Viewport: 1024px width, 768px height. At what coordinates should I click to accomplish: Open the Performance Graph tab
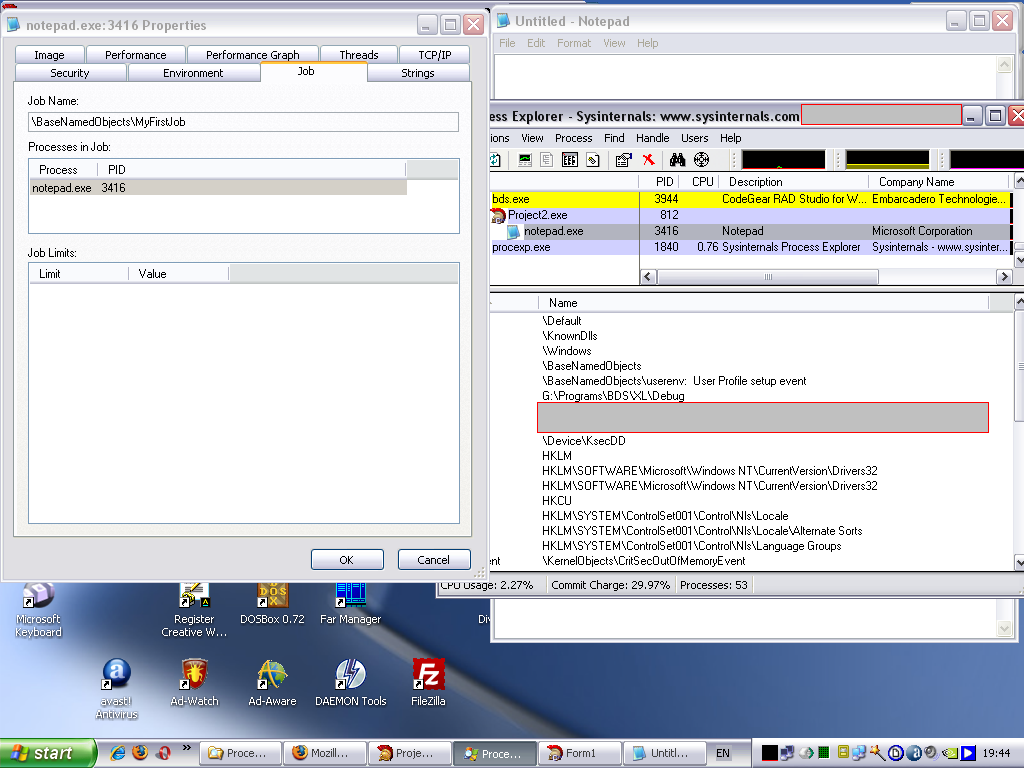coord(252,55)
